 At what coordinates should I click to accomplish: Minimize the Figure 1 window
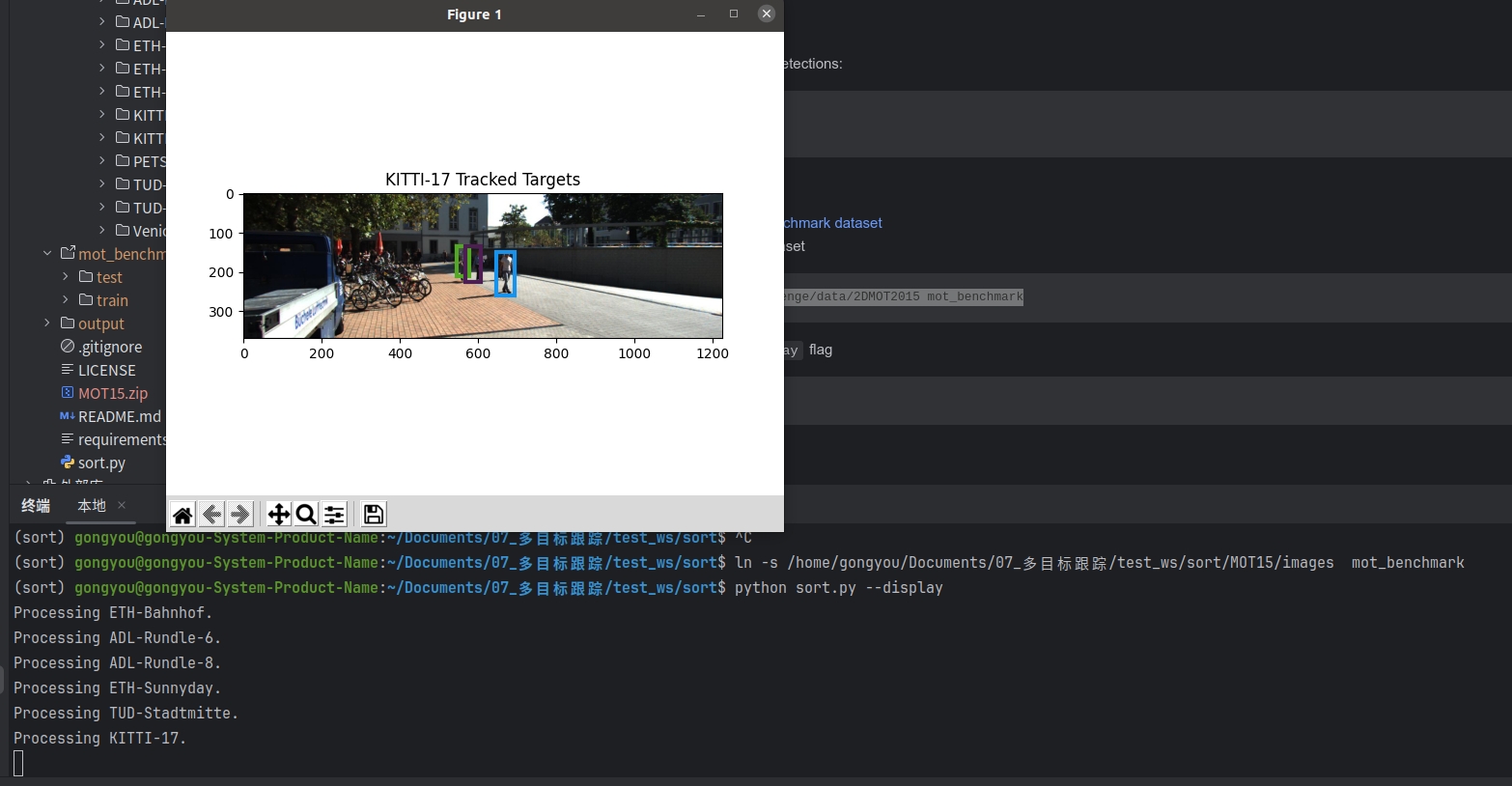pos(701,14)
